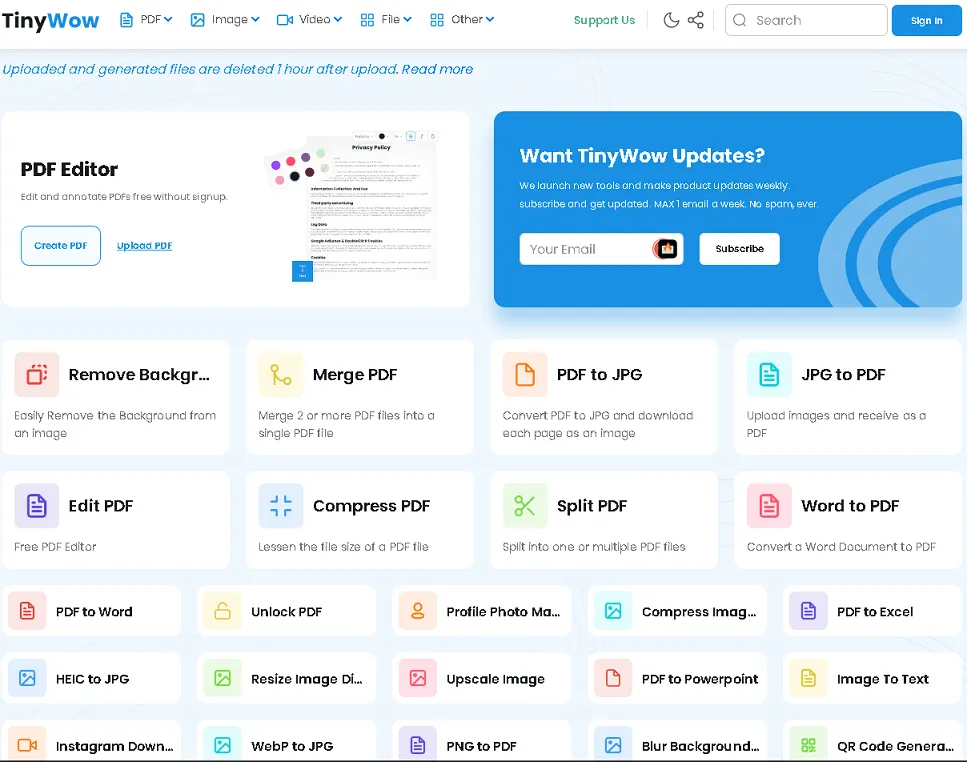Click the PDF to JPG icon
The width and height of the screenshot is (967, 762).
click(525, 375)
